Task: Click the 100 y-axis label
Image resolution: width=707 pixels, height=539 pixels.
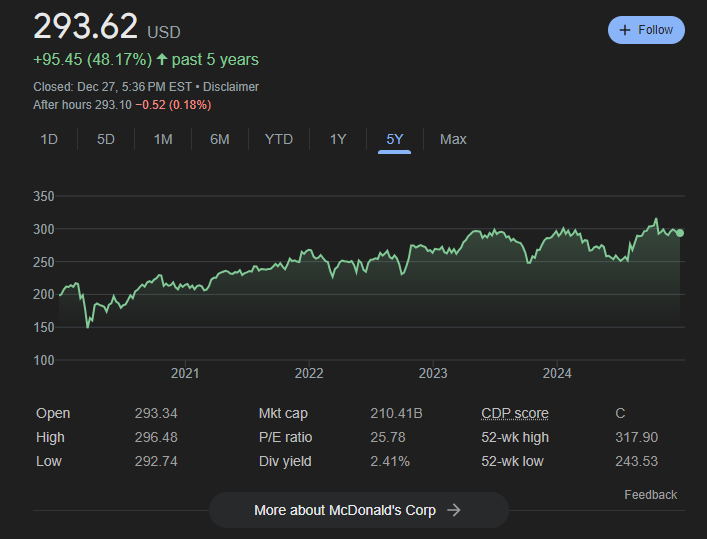Action: [44, 360]
